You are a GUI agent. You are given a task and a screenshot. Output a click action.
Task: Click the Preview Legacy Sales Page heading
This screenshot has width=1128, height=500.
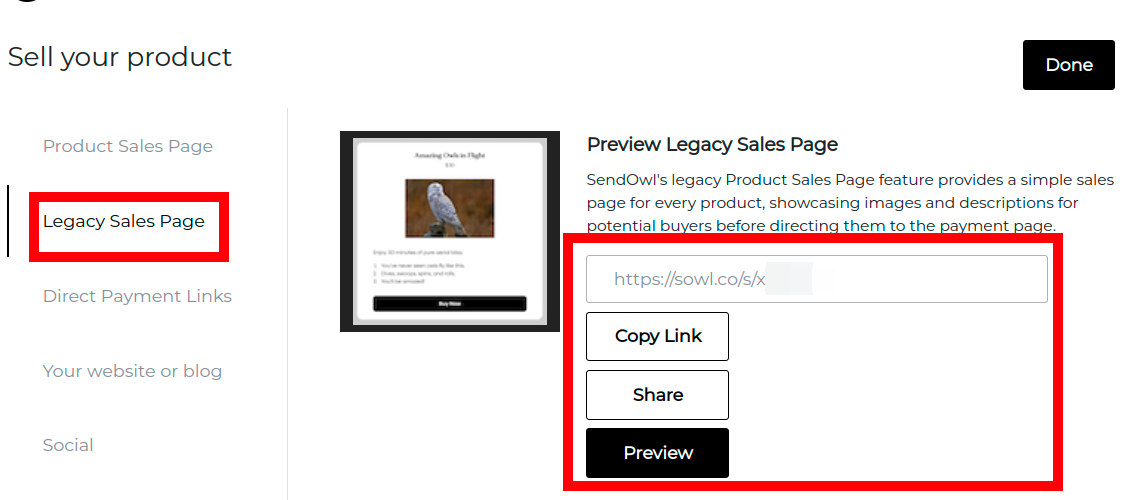[x=712, y=144]
